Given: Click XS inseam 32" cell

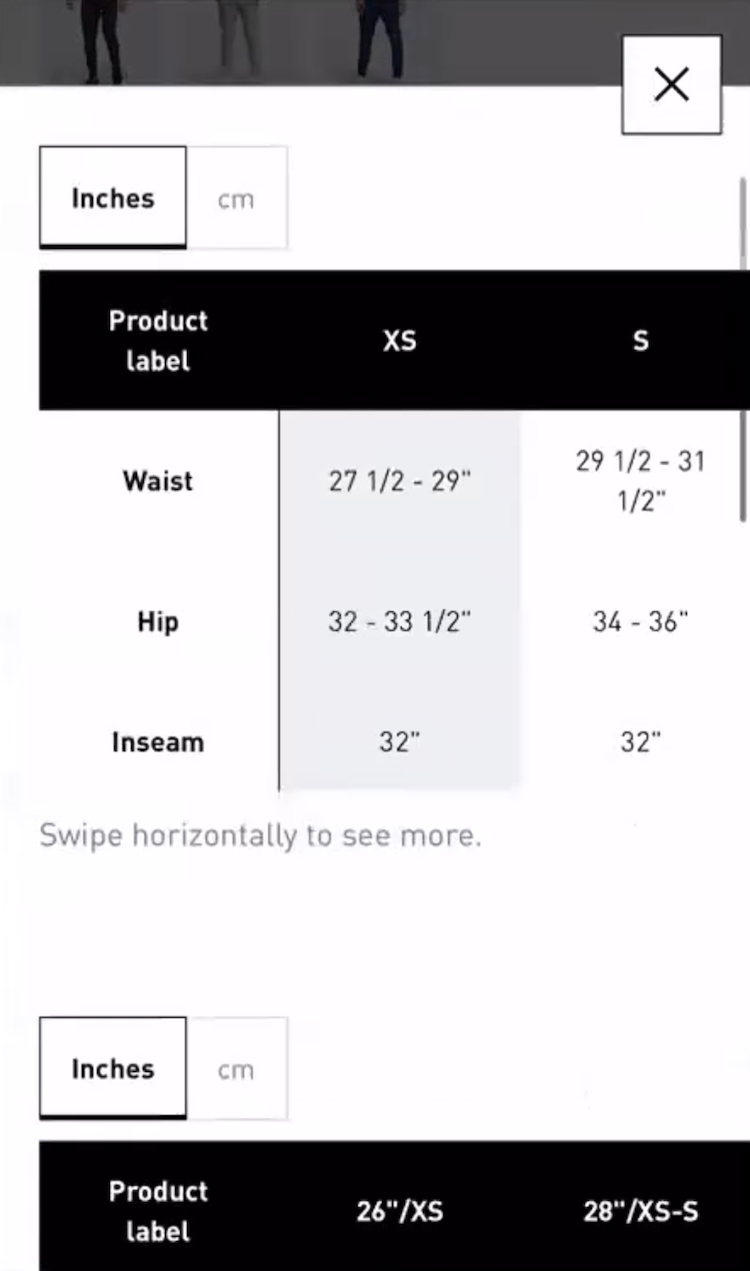Looking at the screenshot, I should pos(399,742).
